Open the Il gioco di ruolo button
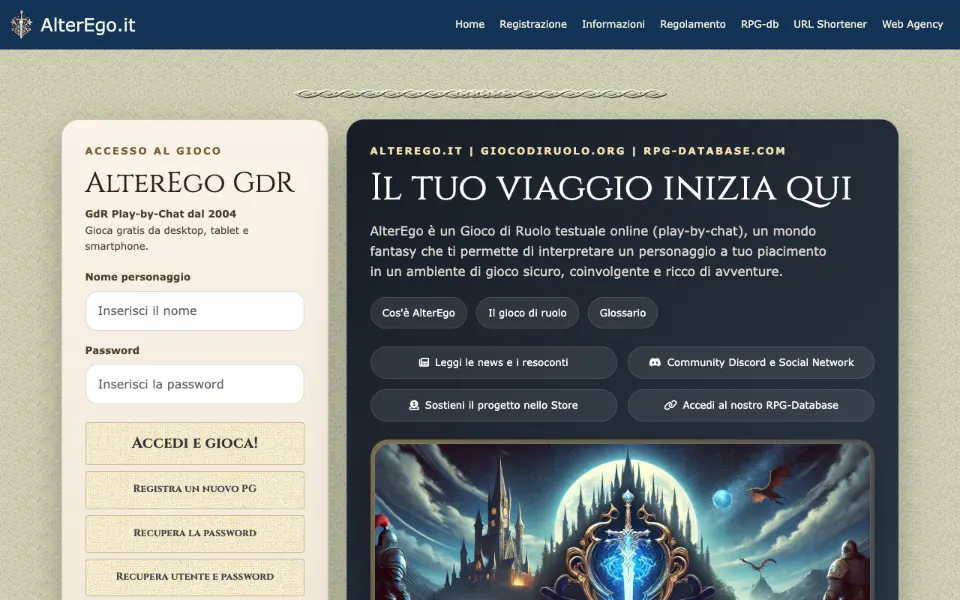Viewport: 960px width, 600px height. pyautogui.click(x=527, y=313)
